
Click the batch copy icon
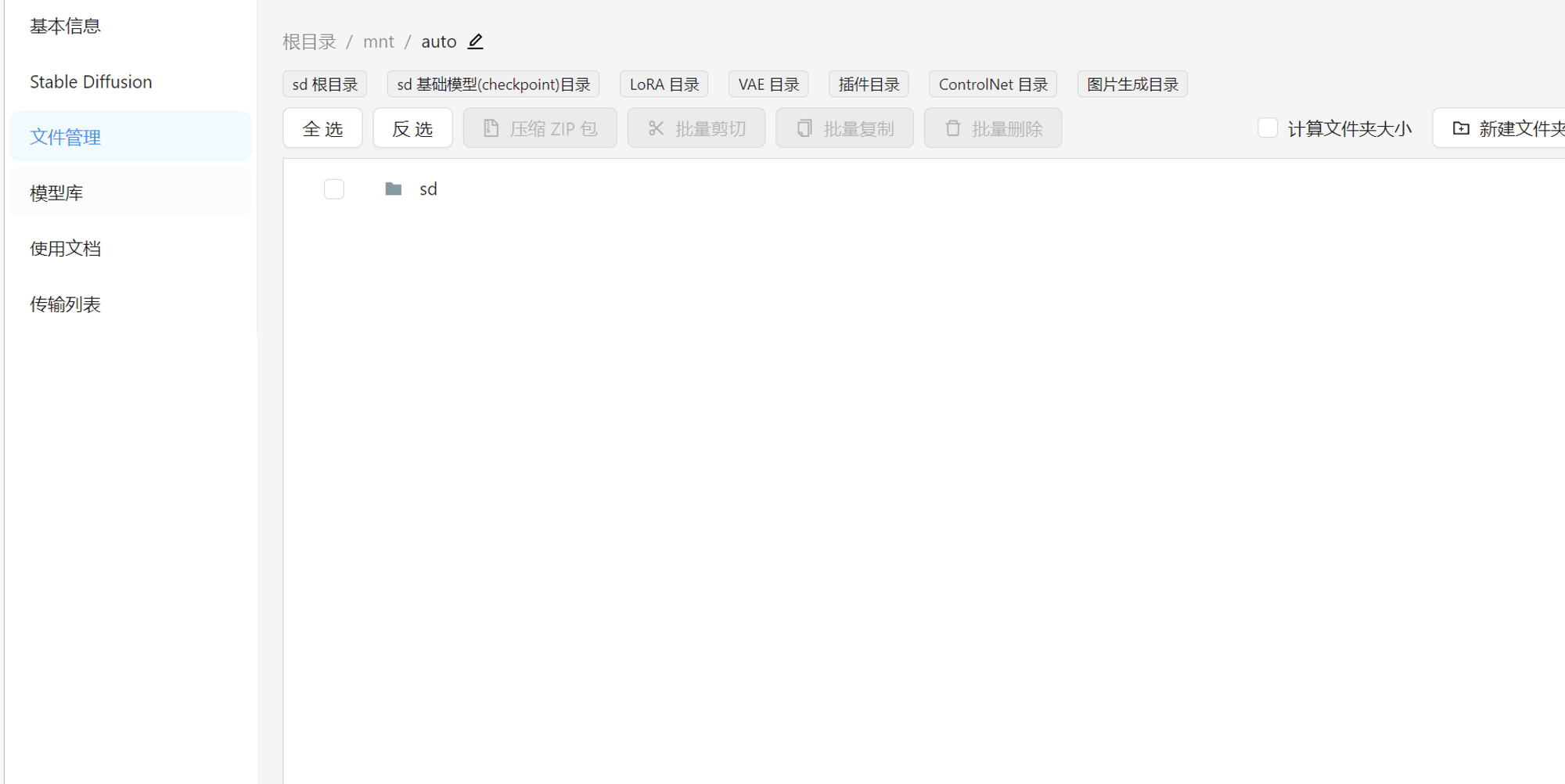point(804,128)
